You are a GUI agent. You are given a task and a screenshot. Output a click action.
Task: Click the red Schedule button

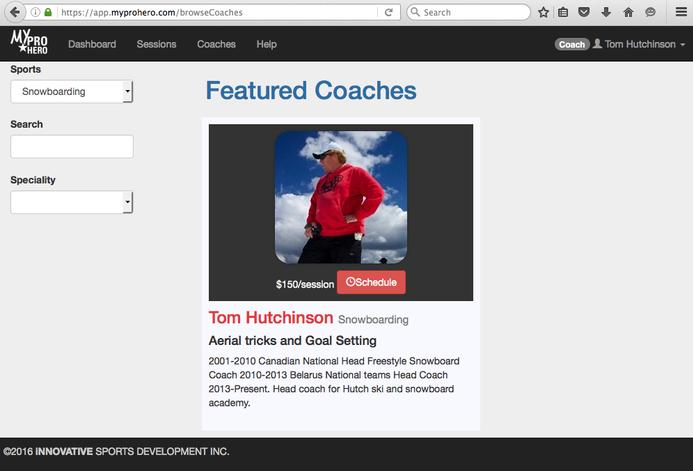pyautogui.click(x=371, y=282)
